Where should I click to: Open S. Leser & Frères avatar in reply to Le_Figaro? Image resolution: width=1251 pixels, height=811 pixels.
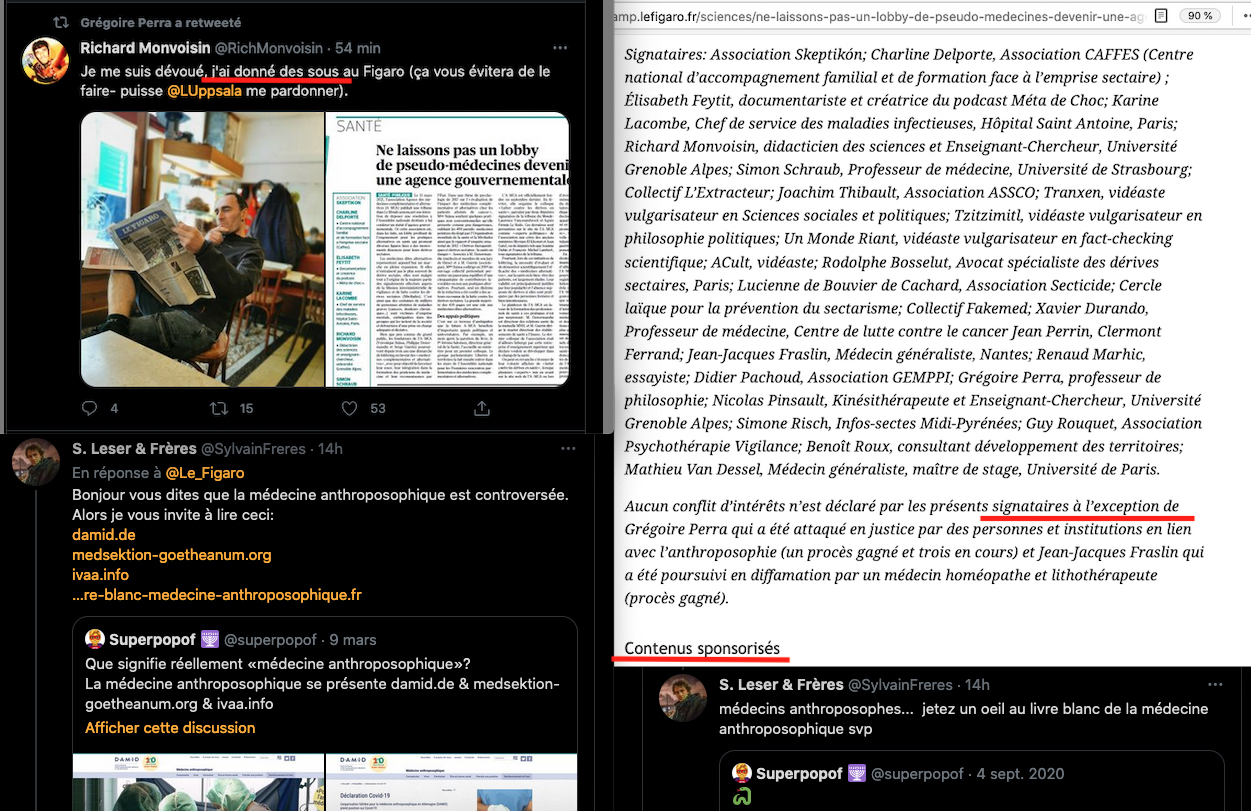[35, 464]
